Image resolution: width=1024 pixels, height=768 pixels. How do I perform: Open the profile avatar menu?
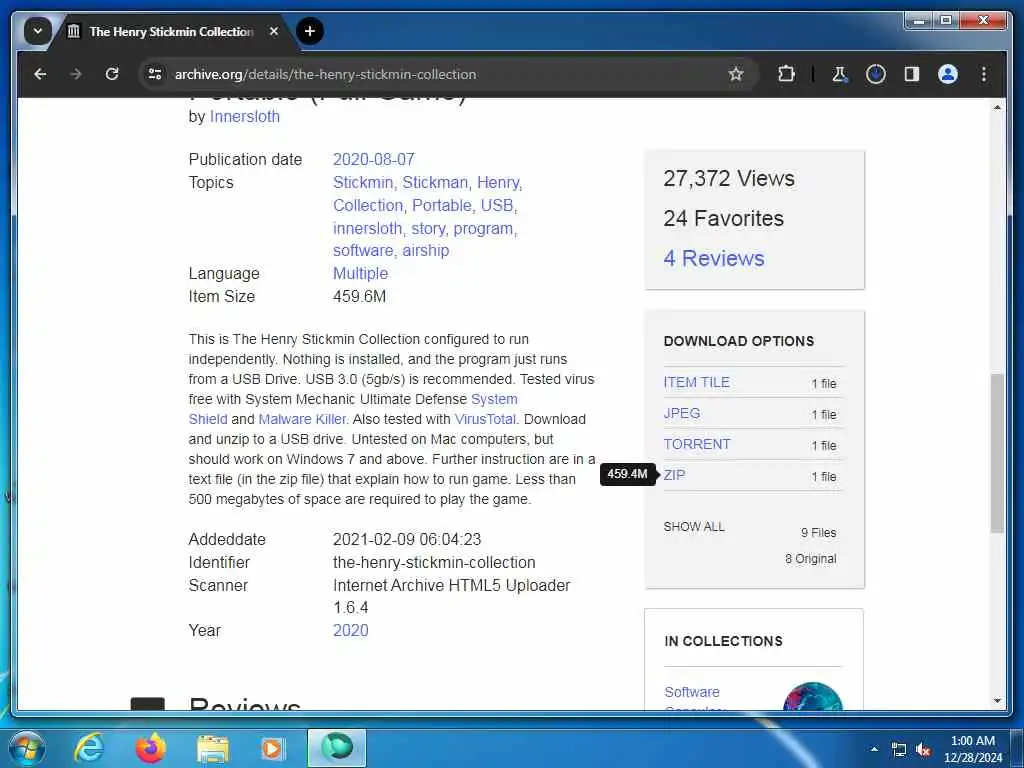click(948, 74)
